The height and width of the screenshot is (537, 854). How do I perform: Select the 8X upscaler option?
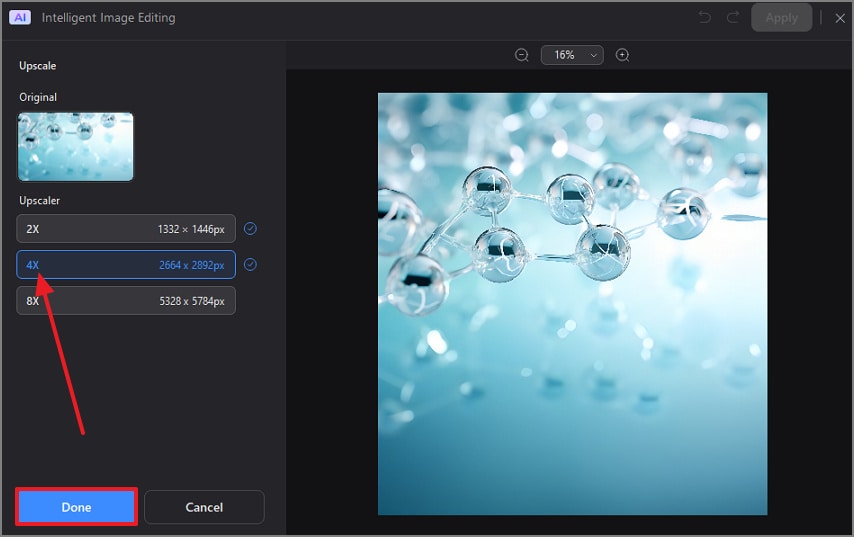(x=126, y=301)
